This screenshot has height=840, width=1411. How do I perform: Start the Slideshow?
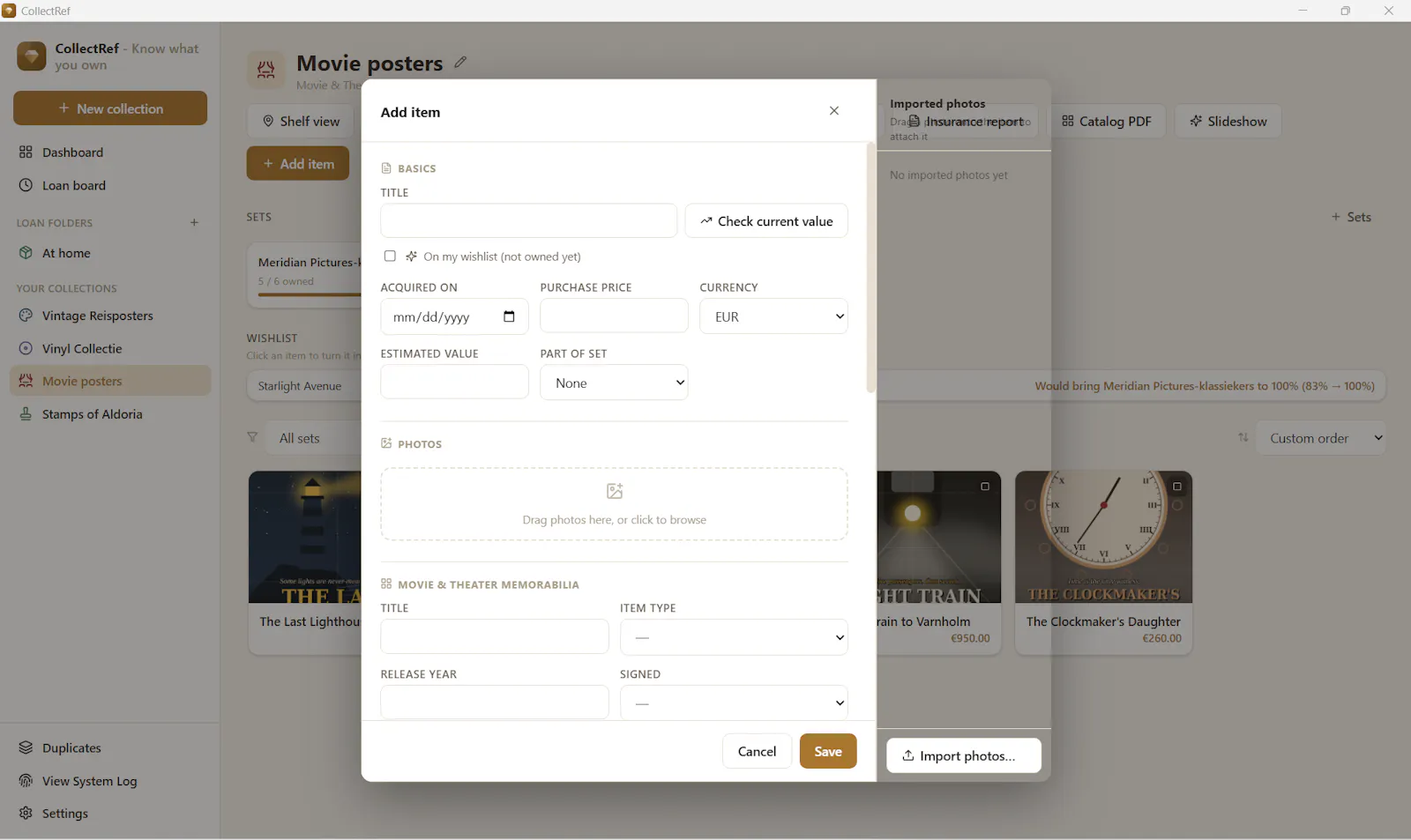point(1228,122)
